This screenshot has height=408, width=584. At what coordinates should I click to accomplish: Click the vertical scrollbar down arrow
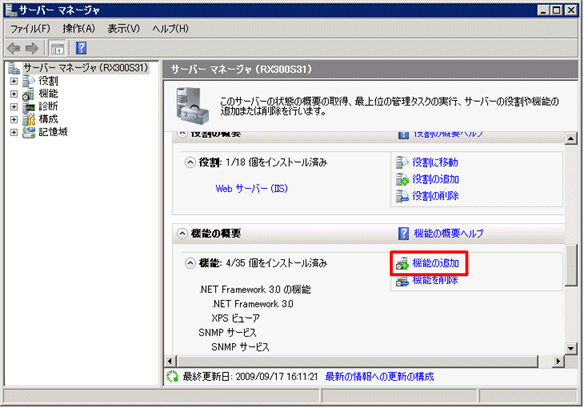(x=571, y=349)
